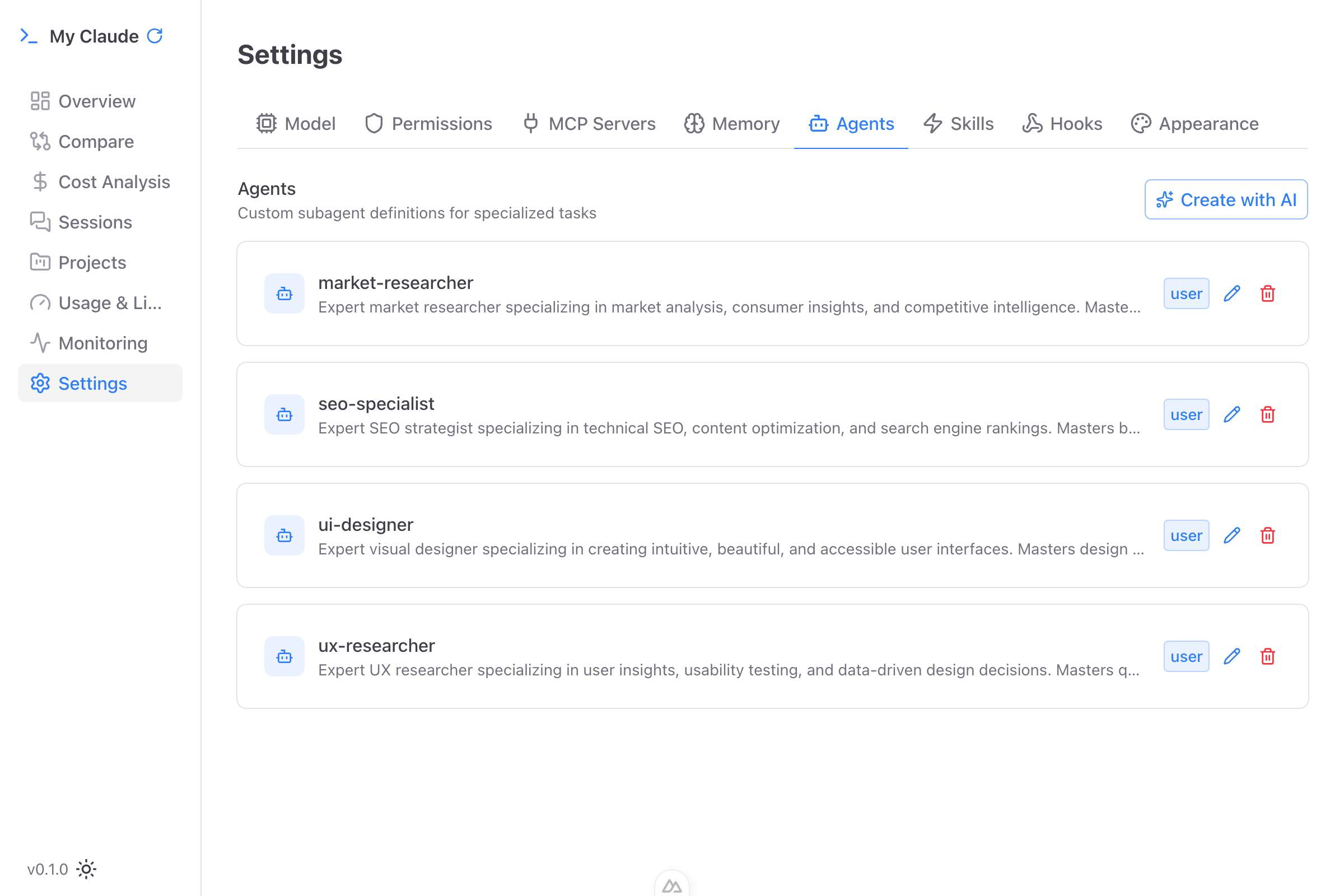Image resolution: width=1344 pixels, height=896 pixels.
Task: Delete the ui-designer agent
Action: (x=1267, y=535)
